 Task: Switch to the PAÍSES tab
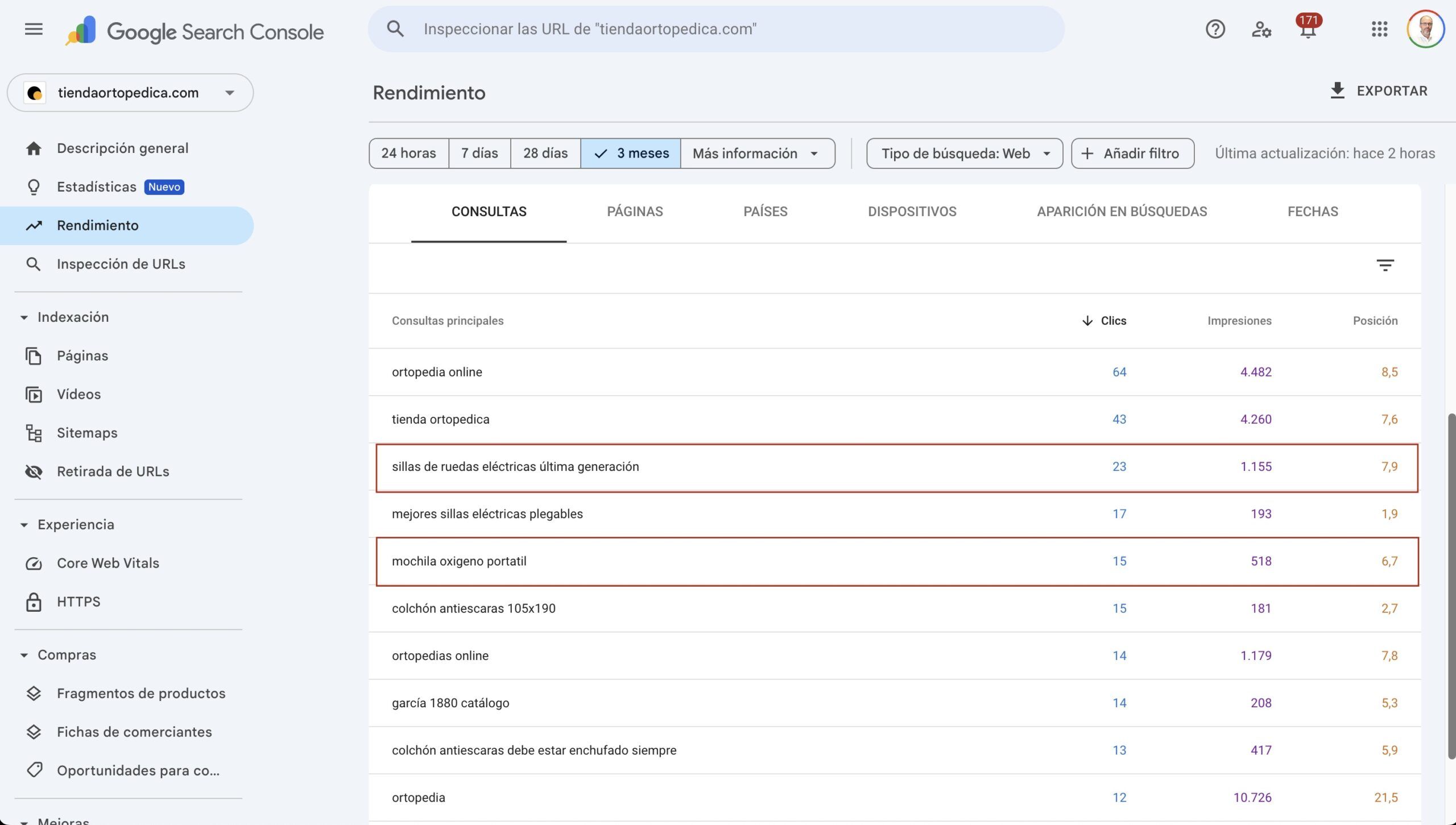pos(765,212)
